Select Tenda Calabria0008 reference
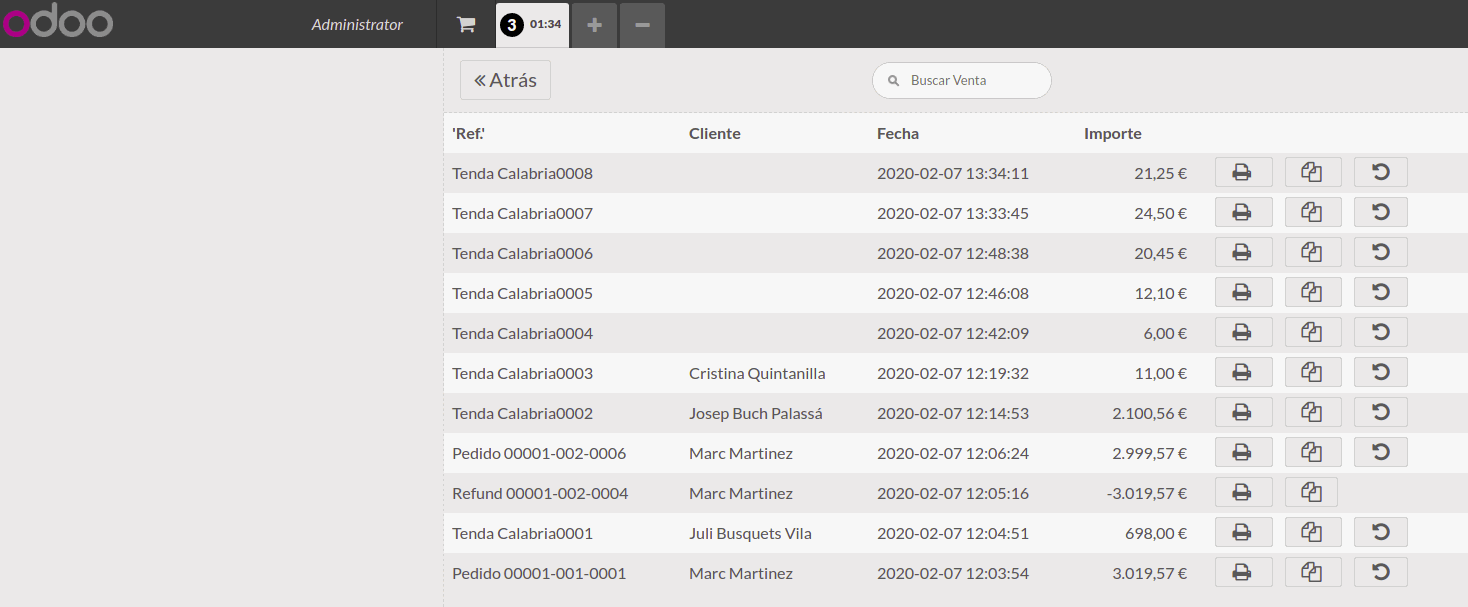The height and width of the screenshot is (607, 1468). pyautogui.click(x=522, y=173)
